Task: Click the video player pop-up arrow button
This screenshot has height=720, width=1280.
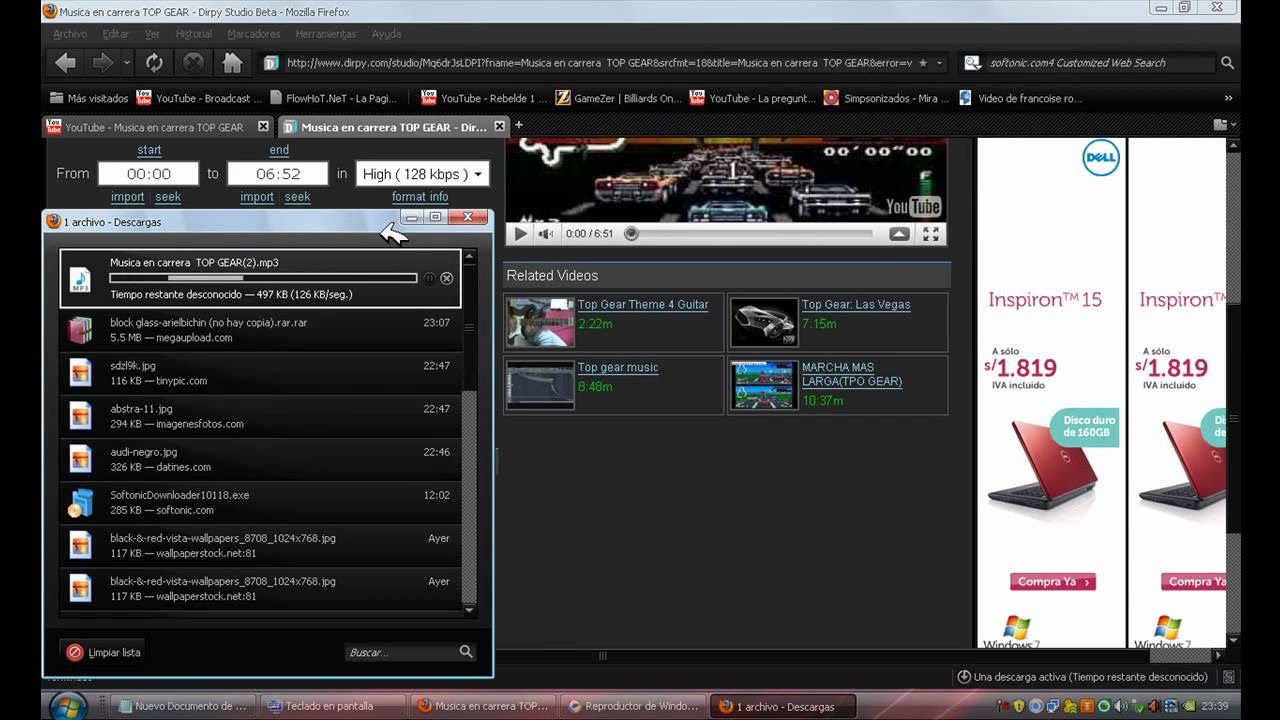Action: click(x=899, y=234)
